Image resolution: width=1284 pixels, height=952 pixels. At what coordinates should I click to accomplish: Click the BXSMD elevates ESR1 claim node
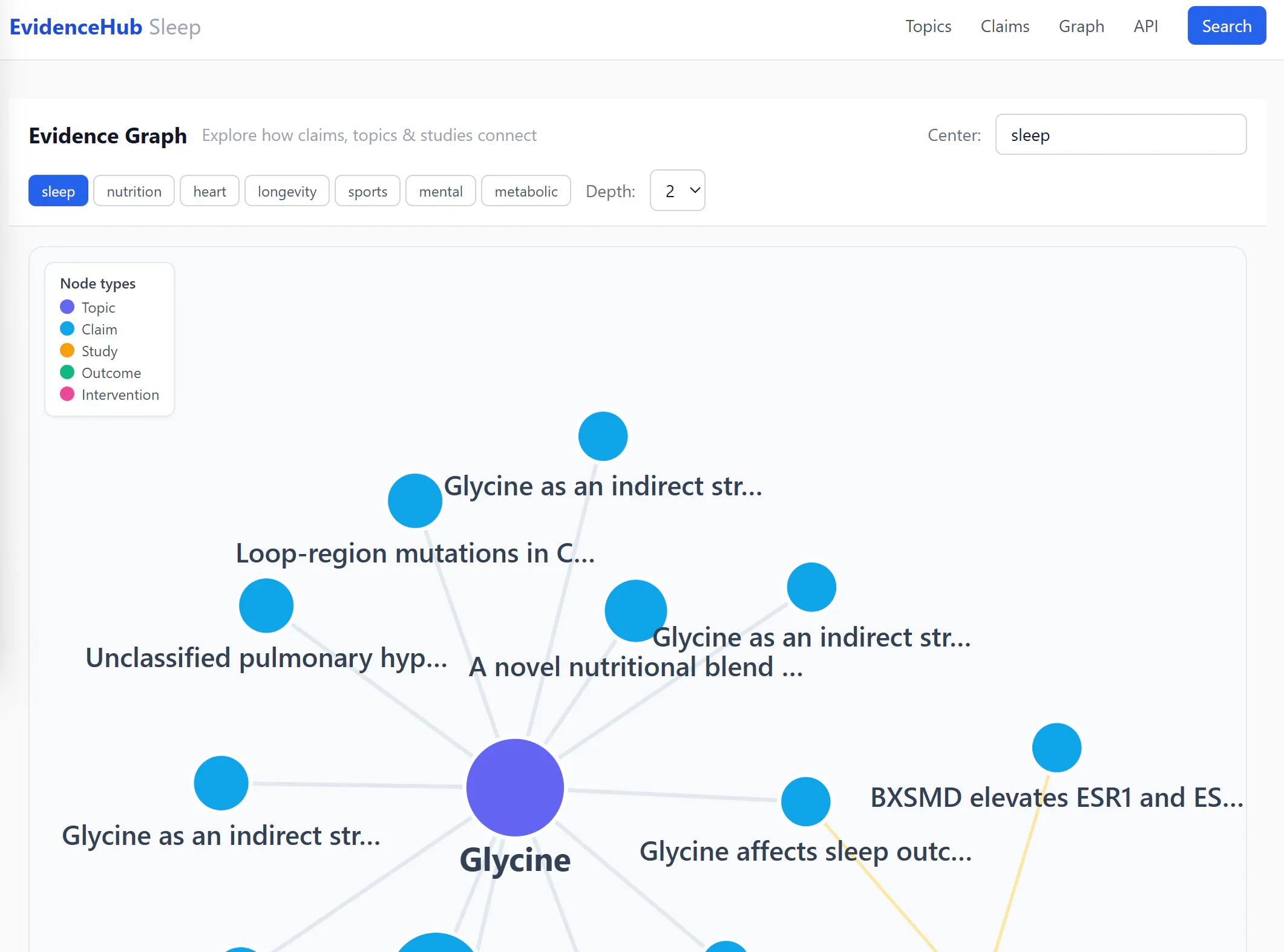coord(1057,748)
